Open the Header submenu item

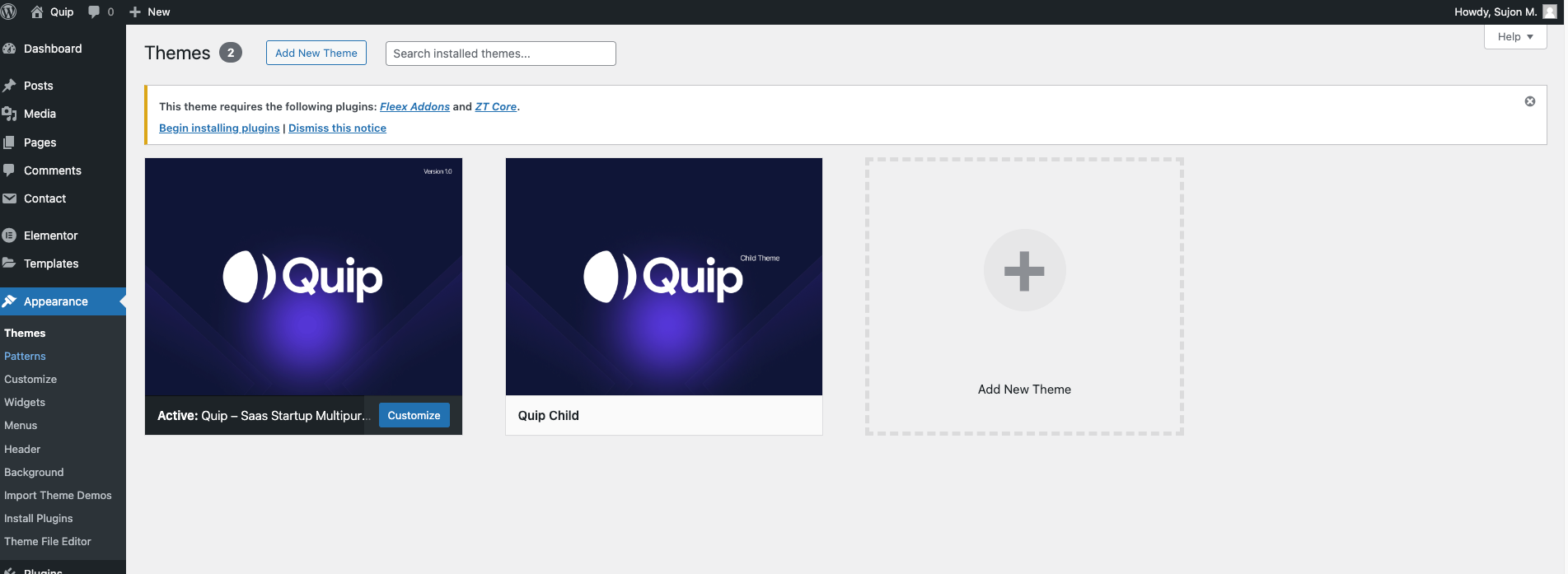(x=22, y=450)
